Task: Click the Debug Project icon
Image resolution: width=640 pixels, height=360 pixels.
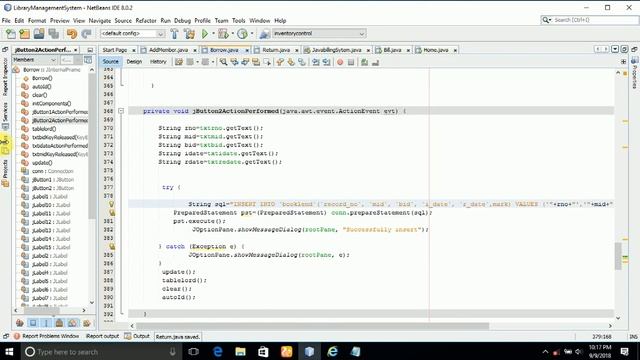Action: (223, 33)
